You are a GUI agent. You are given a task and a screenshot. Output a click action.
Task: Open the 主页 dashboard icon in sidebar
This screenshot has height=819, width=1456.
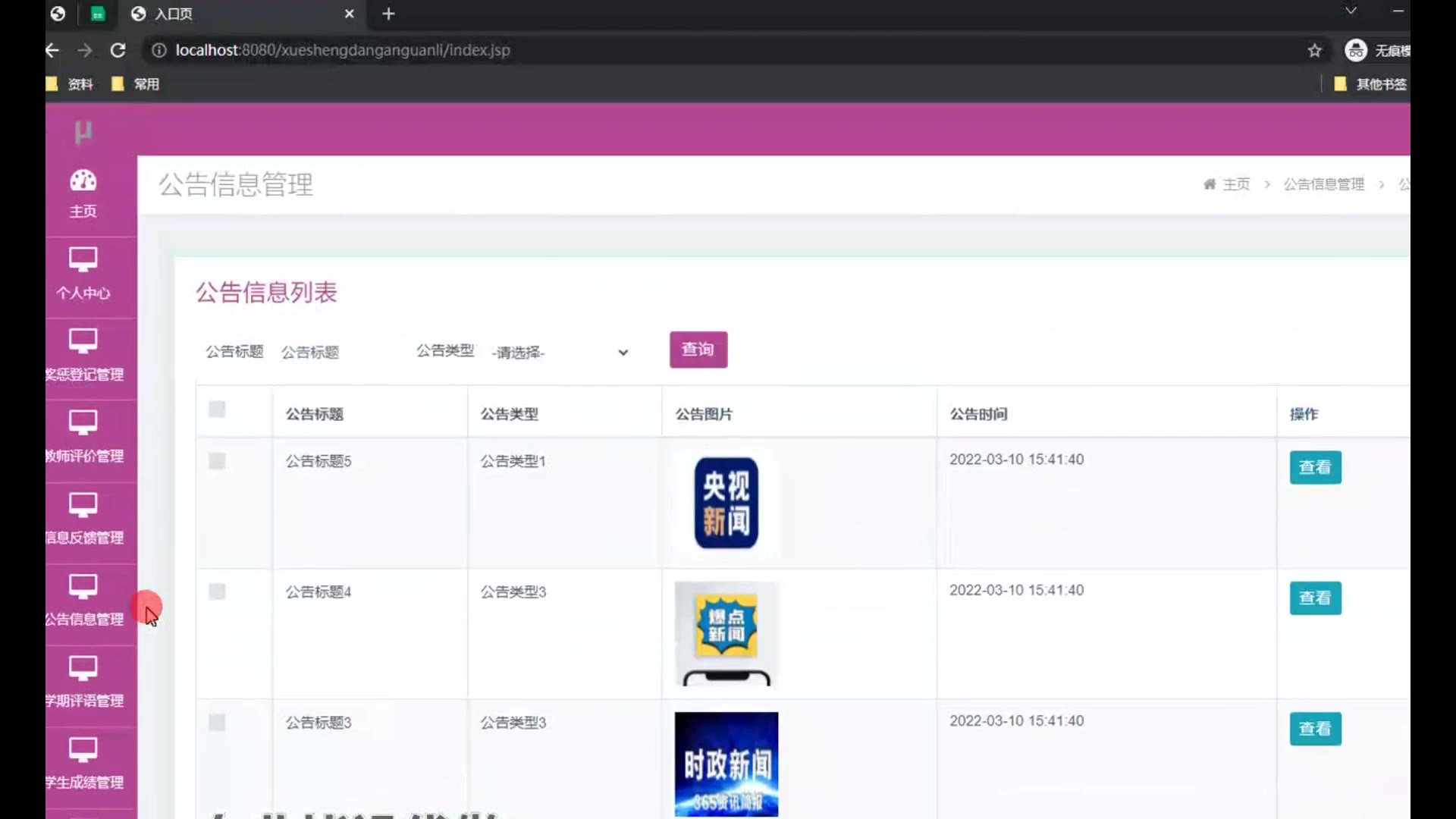pos(83,181)
